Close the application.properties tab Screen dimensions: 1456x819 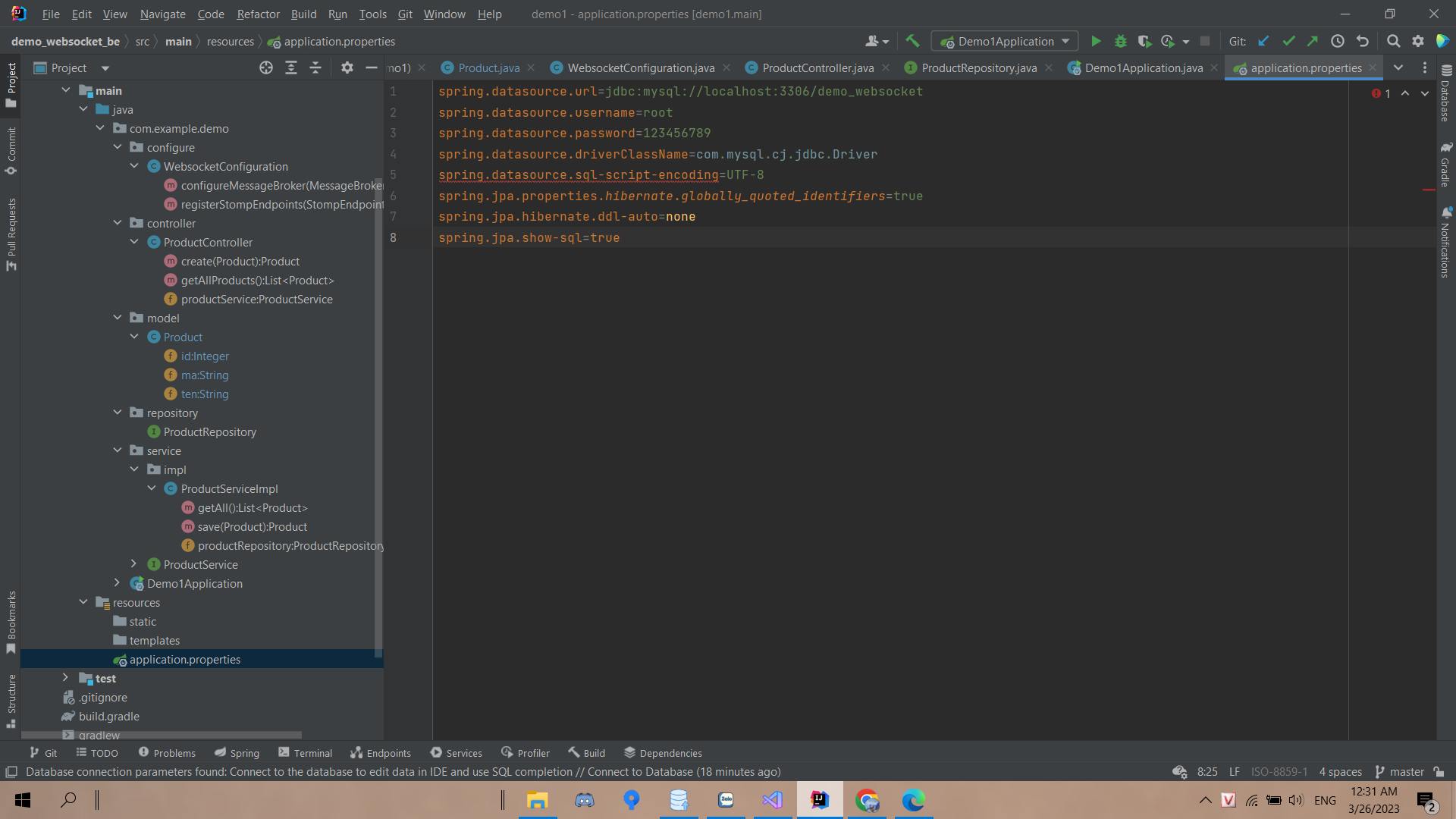pos(1373,68)
